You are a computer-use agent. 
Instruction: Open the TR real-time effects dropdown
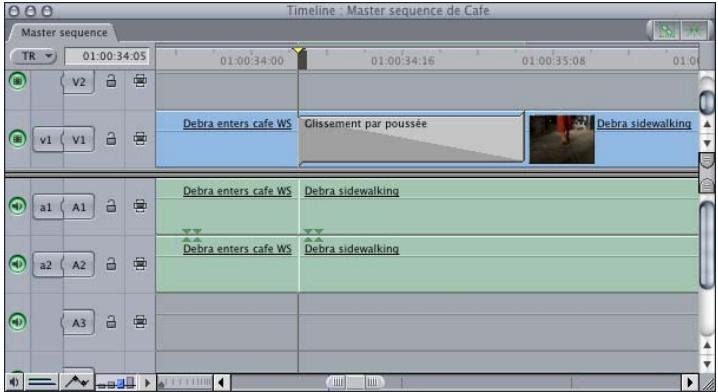coord(33,56)
